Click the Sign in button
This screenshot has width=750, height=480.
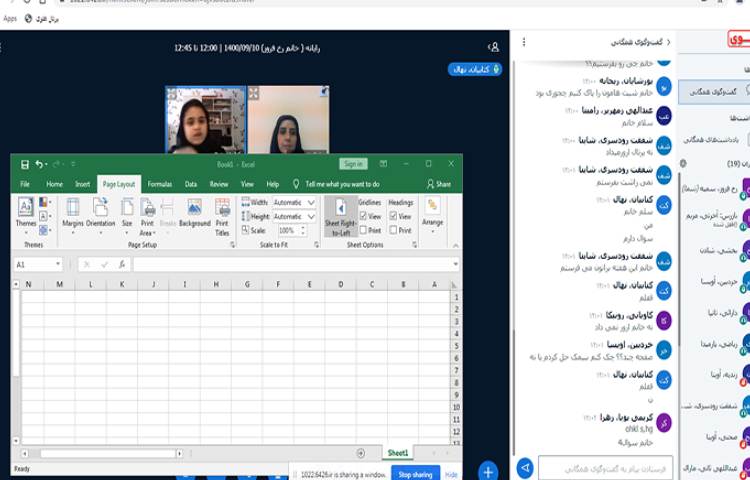(353, 164)
